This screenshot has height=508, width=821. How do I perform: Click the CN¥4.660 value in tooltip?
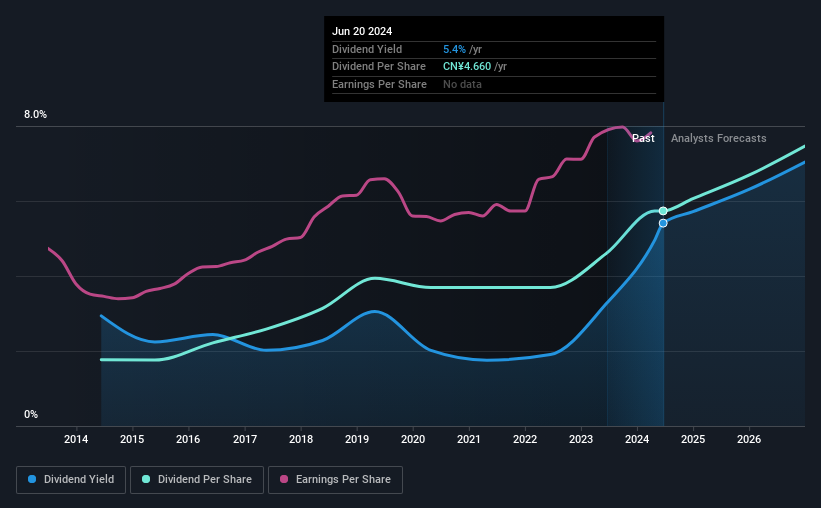point(467,67)
